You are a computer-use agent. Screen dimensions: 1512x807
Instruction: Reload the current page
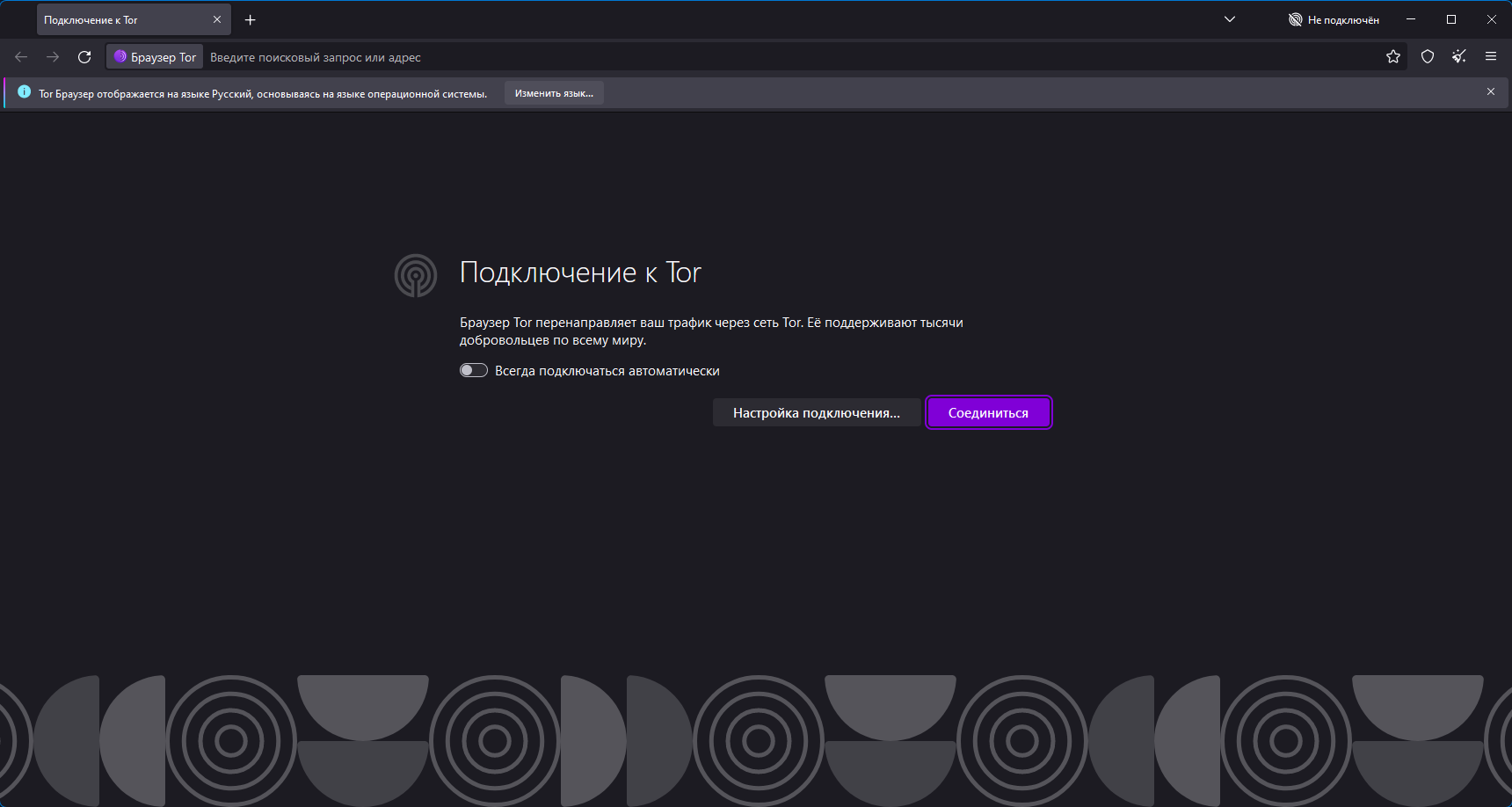[x=84, y=57]
